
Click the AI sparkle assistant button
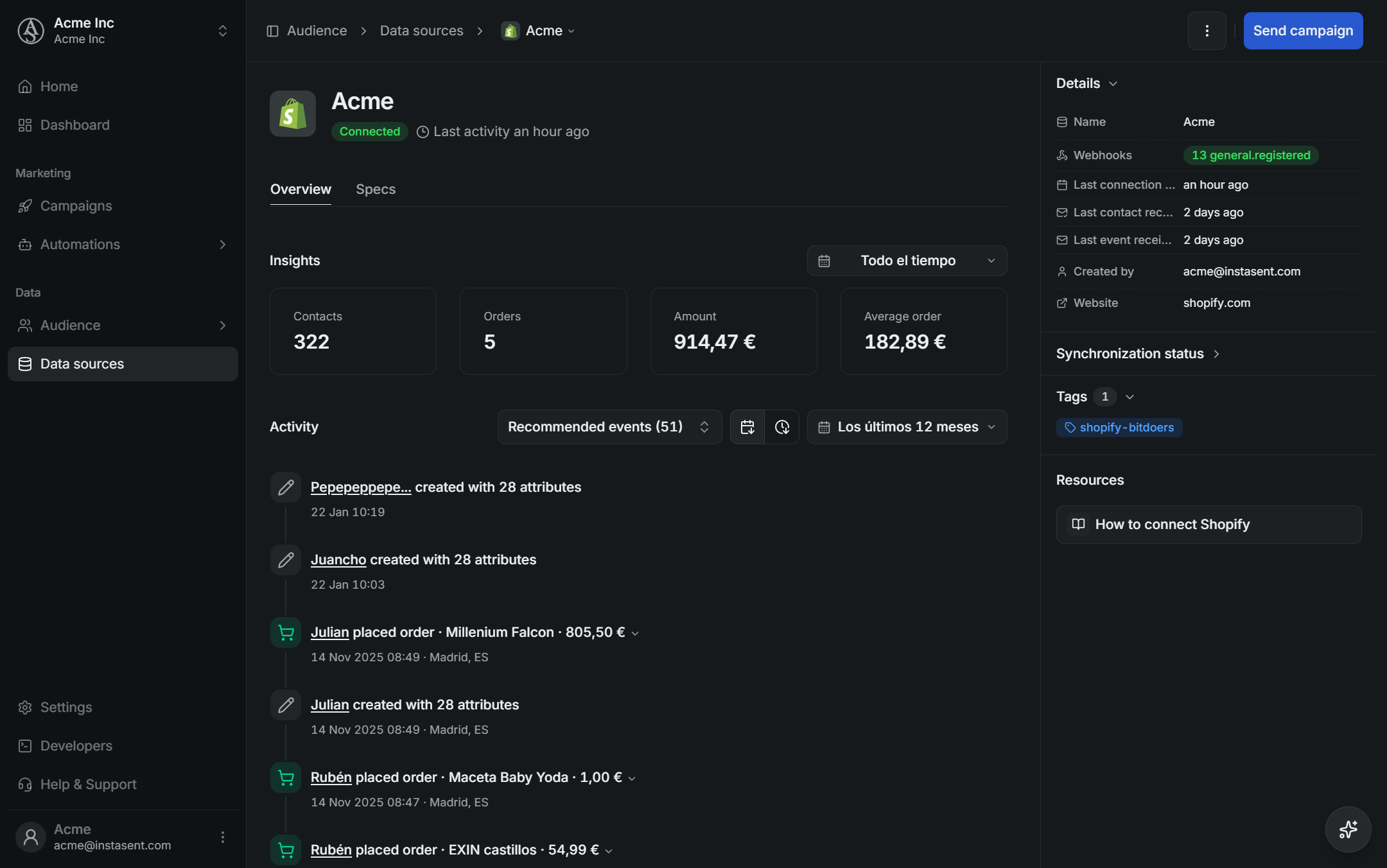(1348, 829)
